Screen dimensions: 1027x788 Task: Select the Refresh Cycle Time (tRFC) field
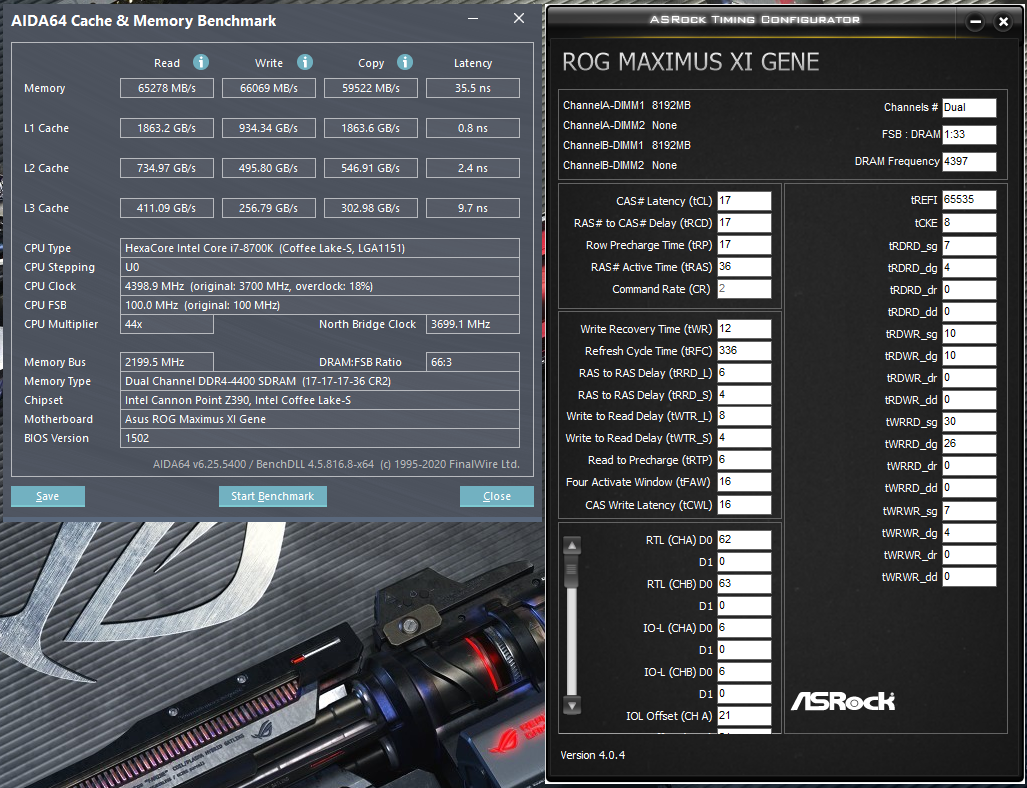(x=744, y=351)
